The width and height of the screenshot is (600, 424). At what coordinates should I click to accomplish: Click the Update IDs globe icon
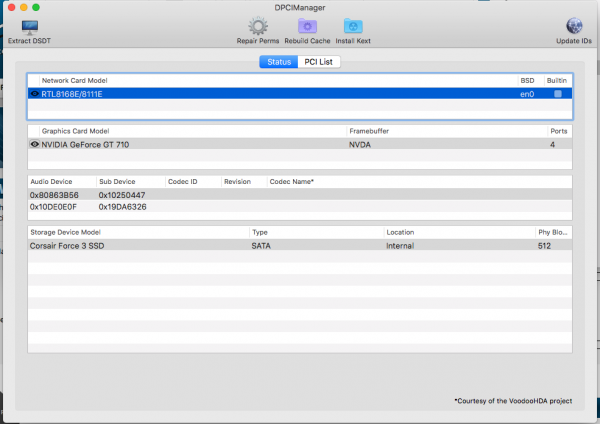[x=575, y=26]
